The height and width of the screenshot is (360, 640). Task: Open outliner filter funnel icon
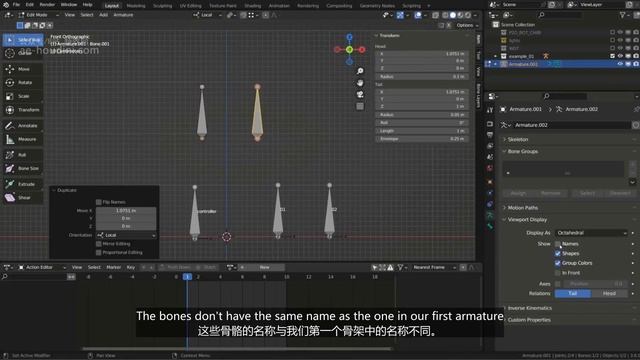click(x=622, y=15)
